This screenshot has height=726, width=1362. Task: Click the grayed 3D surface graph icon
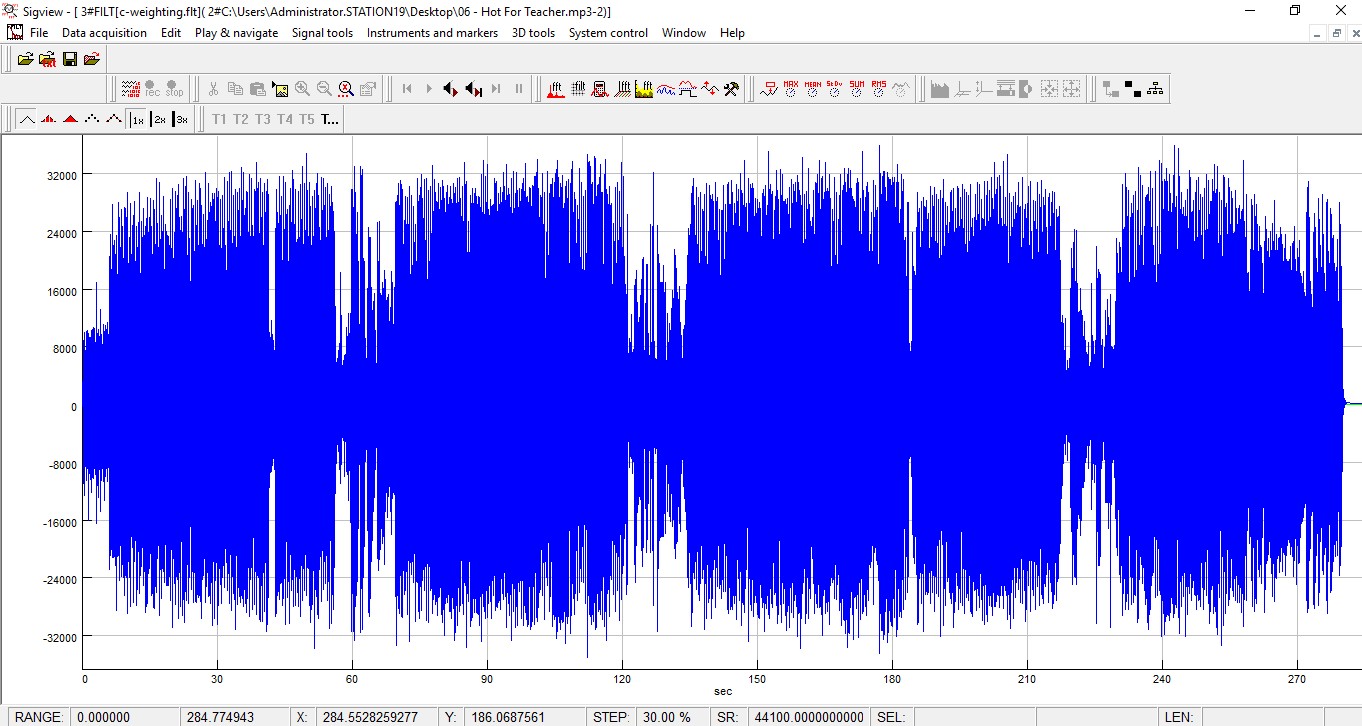click(x=939, y=89)
